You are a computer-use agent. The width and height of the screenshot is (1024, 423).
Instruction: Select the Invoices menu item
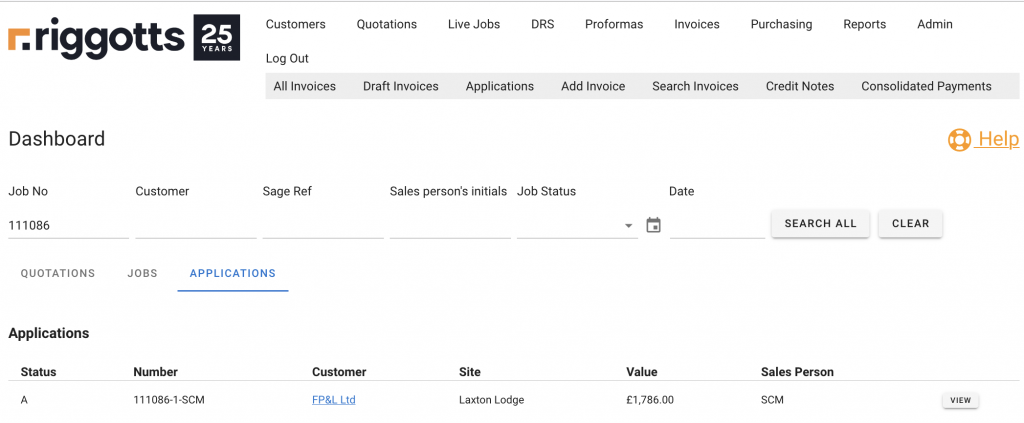coord(697,24)
